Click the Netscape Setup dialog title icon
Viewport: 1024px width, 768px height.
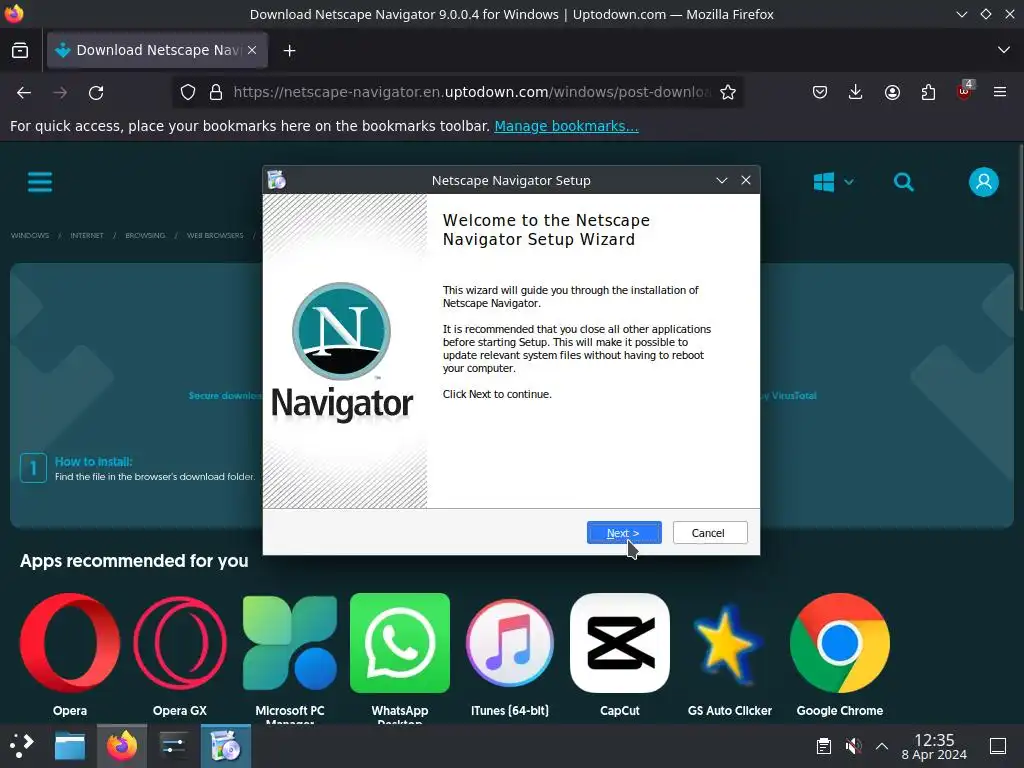[x=276, y=180]
